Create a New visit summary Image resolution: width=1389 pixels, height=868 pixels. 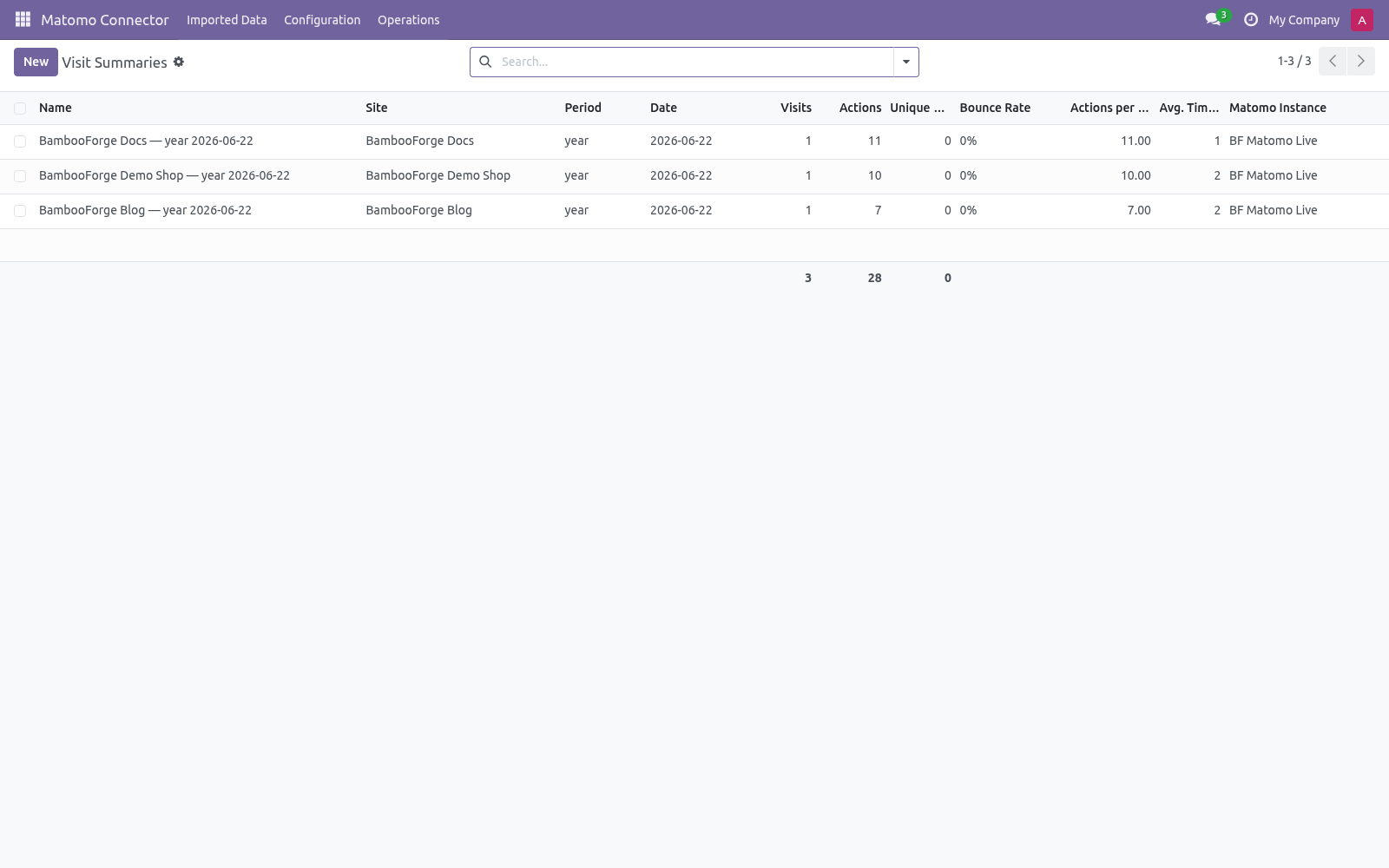click(36, 62)
